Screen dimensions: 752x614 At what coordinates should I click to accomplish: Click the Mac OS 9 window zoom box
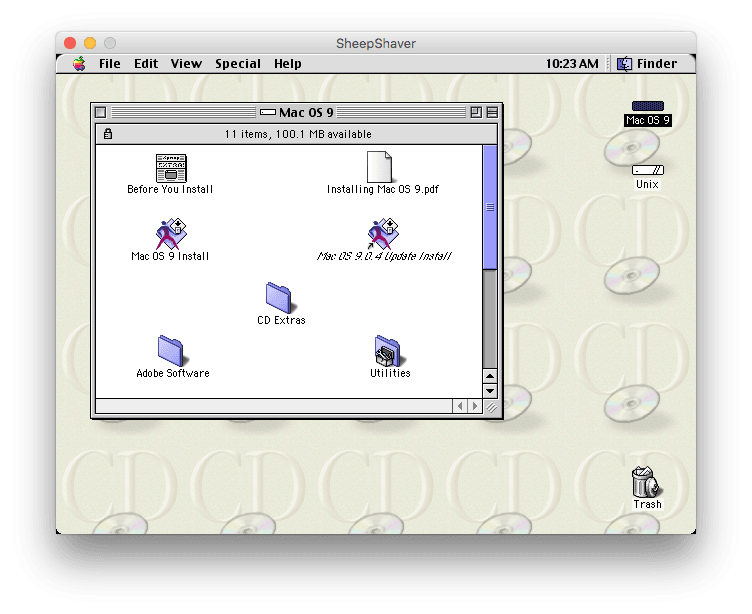[476, 112]
